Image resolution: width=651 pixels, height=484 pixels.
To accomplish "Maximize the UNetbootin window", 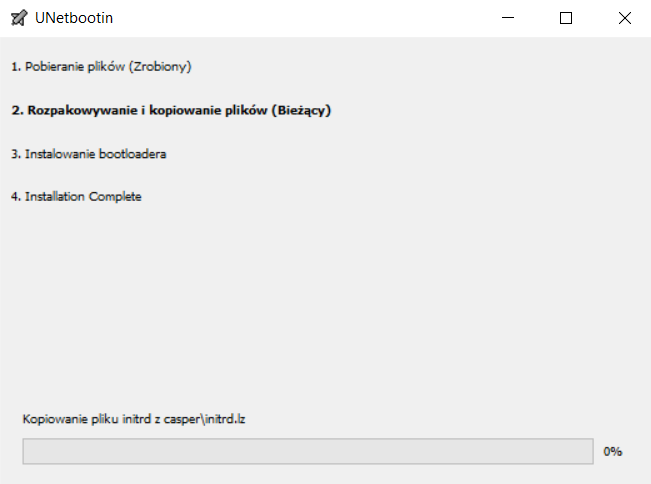I will coord(566,18).
